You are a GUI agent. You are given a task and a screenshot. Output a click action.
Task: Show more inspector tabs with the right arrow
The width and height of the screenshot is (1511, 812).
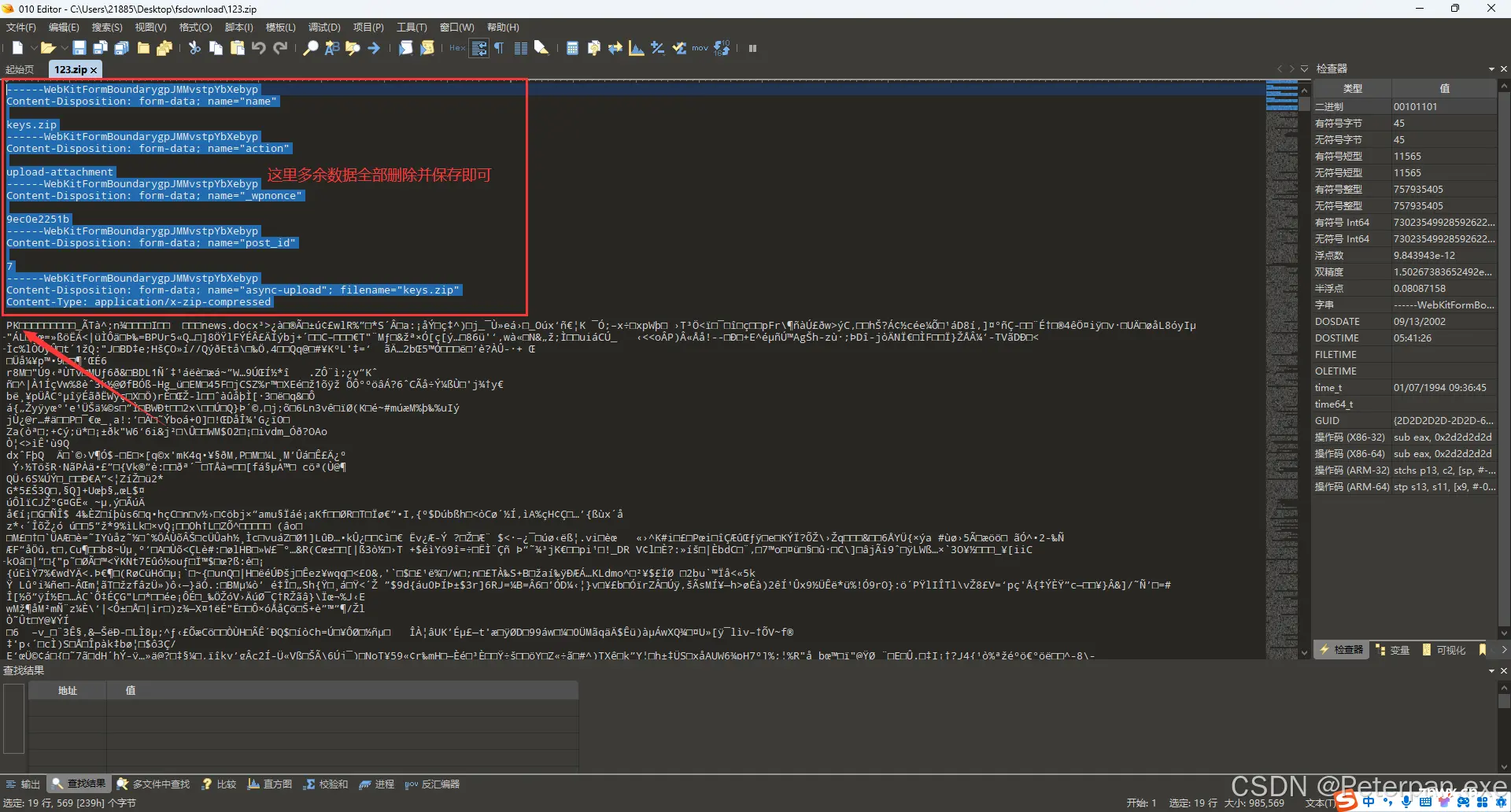pos(1504,649)
